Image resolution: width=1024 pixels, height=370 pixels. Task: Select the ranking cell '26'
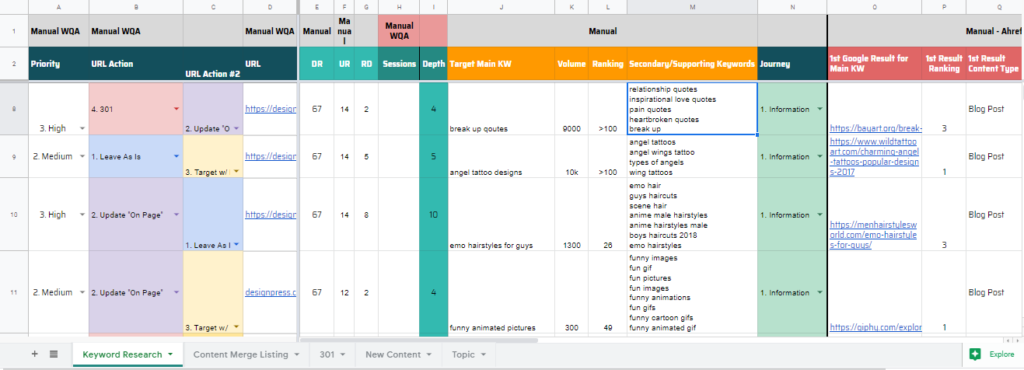[x=608, y=215]
